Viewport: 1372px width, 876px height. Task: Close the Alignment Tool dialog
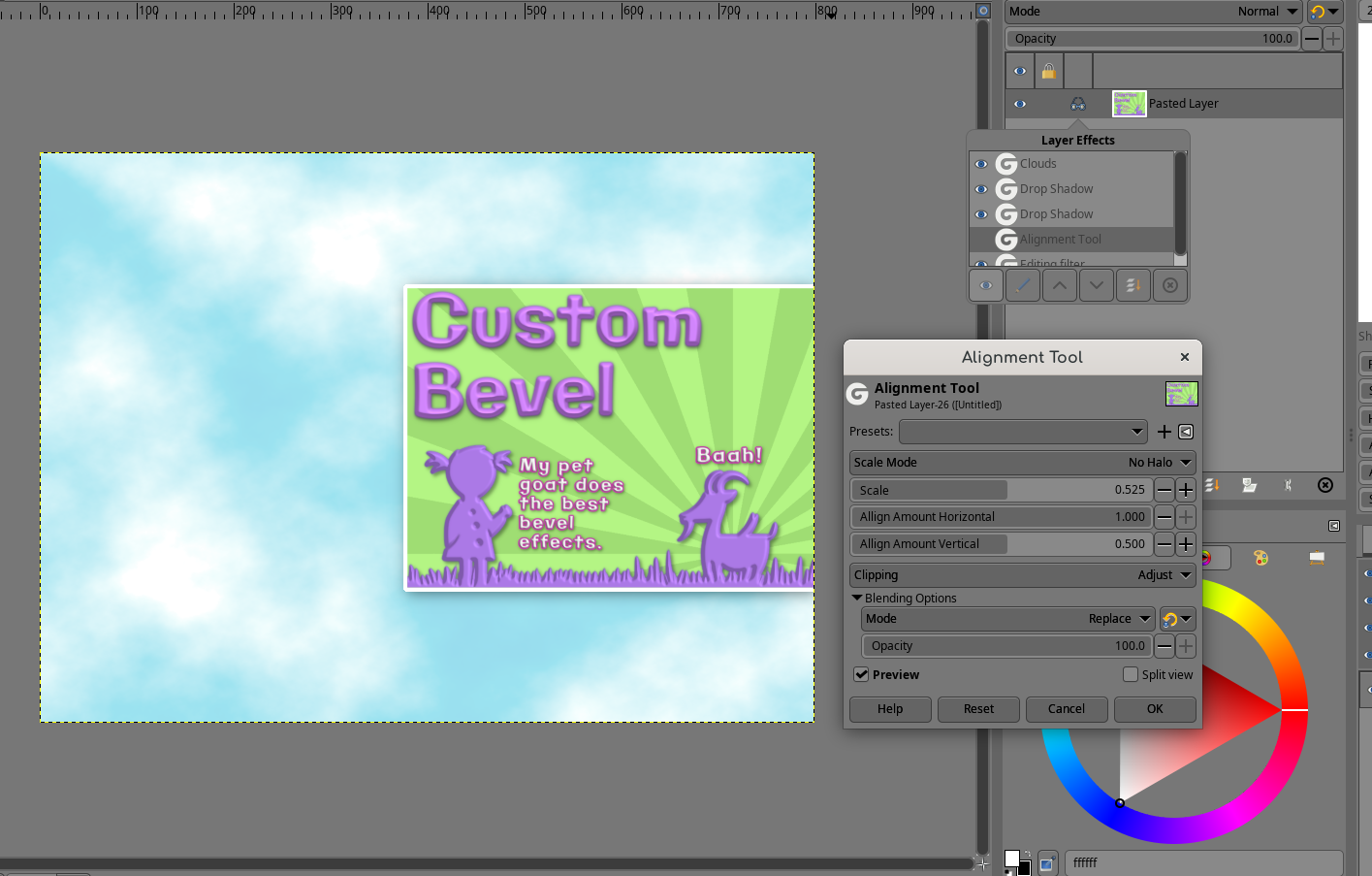[x=1185, y=357]
